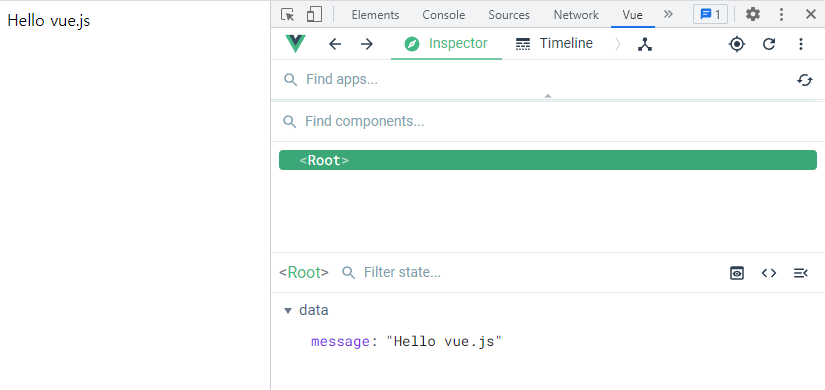Click the Hello vue.js page text
This screenshot has height=390, width=825.
click(48, 21)
